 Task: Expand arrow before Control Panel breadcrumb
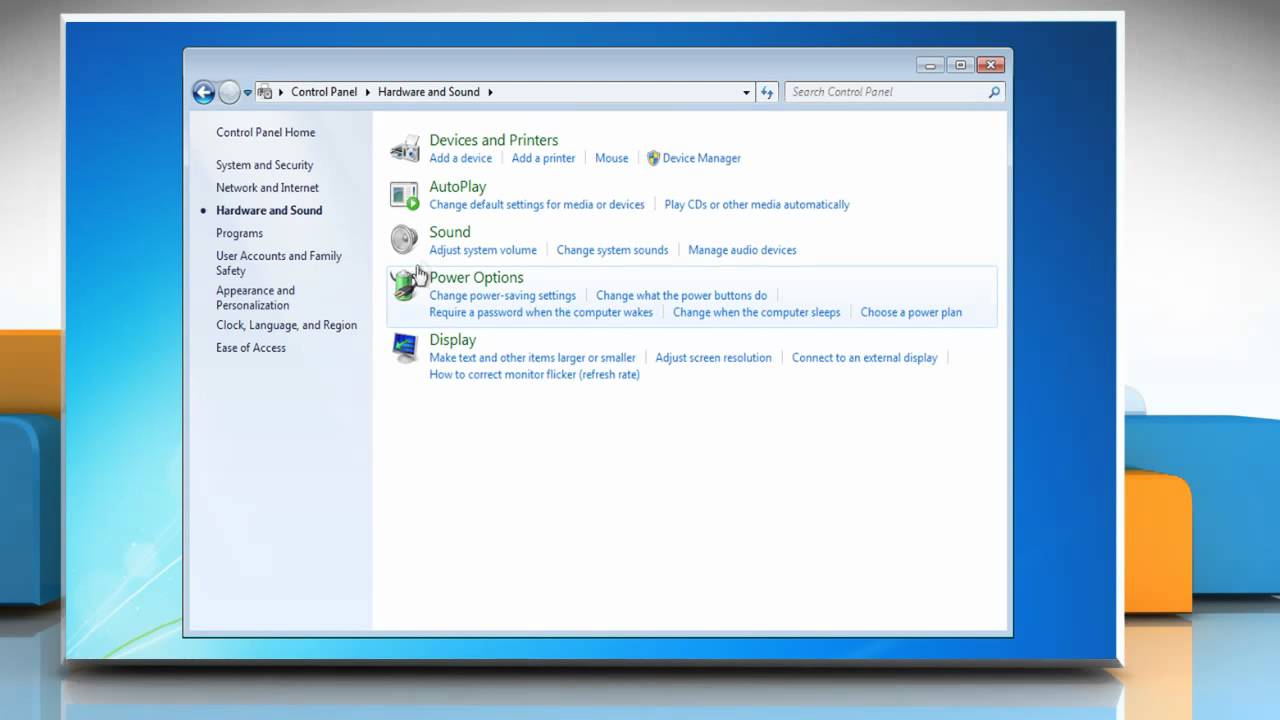281,92
